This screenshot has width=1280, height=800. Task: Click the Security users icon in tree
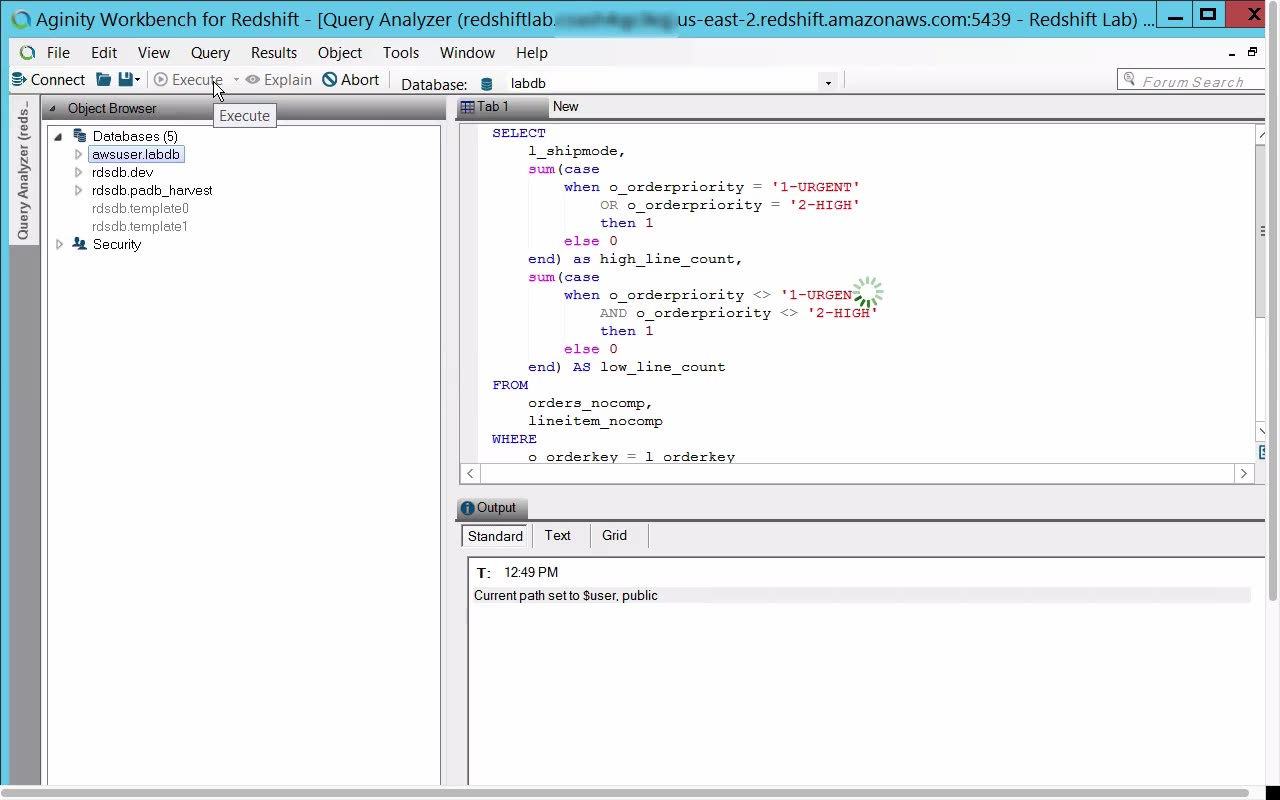click(80, 244)
